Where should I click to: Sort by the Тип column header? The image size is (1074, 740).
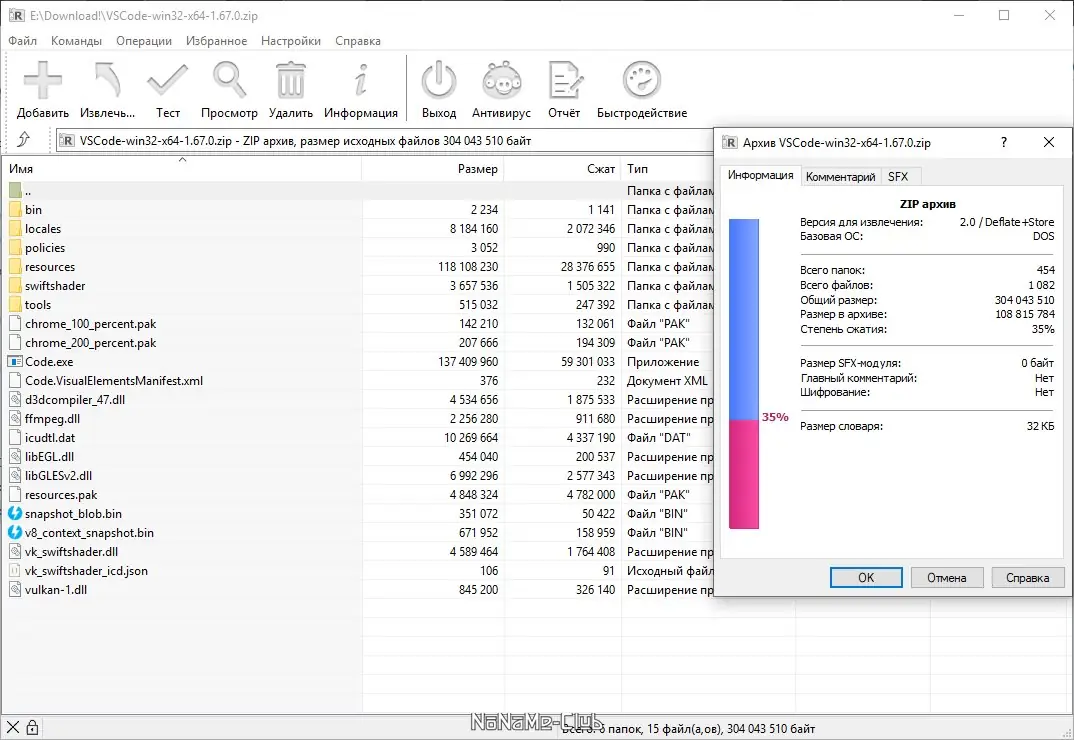click(x=668, y=169)
